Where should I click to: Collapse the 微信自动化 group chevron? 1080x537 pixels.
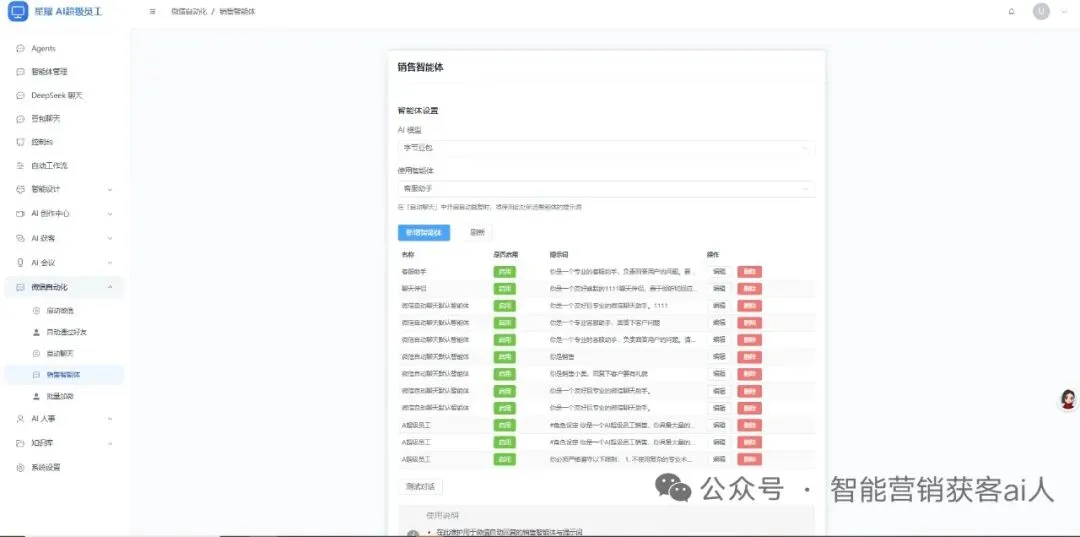point(110,287)
